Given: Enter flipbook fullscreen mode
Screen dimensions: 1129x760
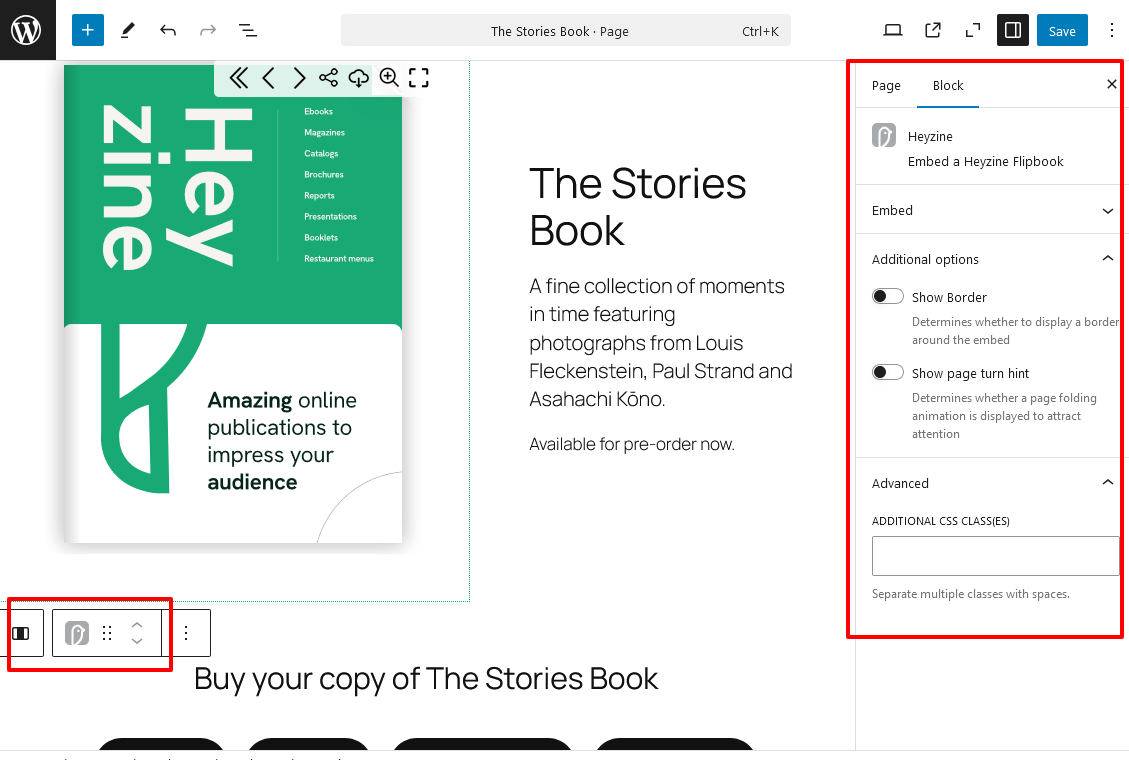Looking at the screenshot, I should (x=419, y=77).
